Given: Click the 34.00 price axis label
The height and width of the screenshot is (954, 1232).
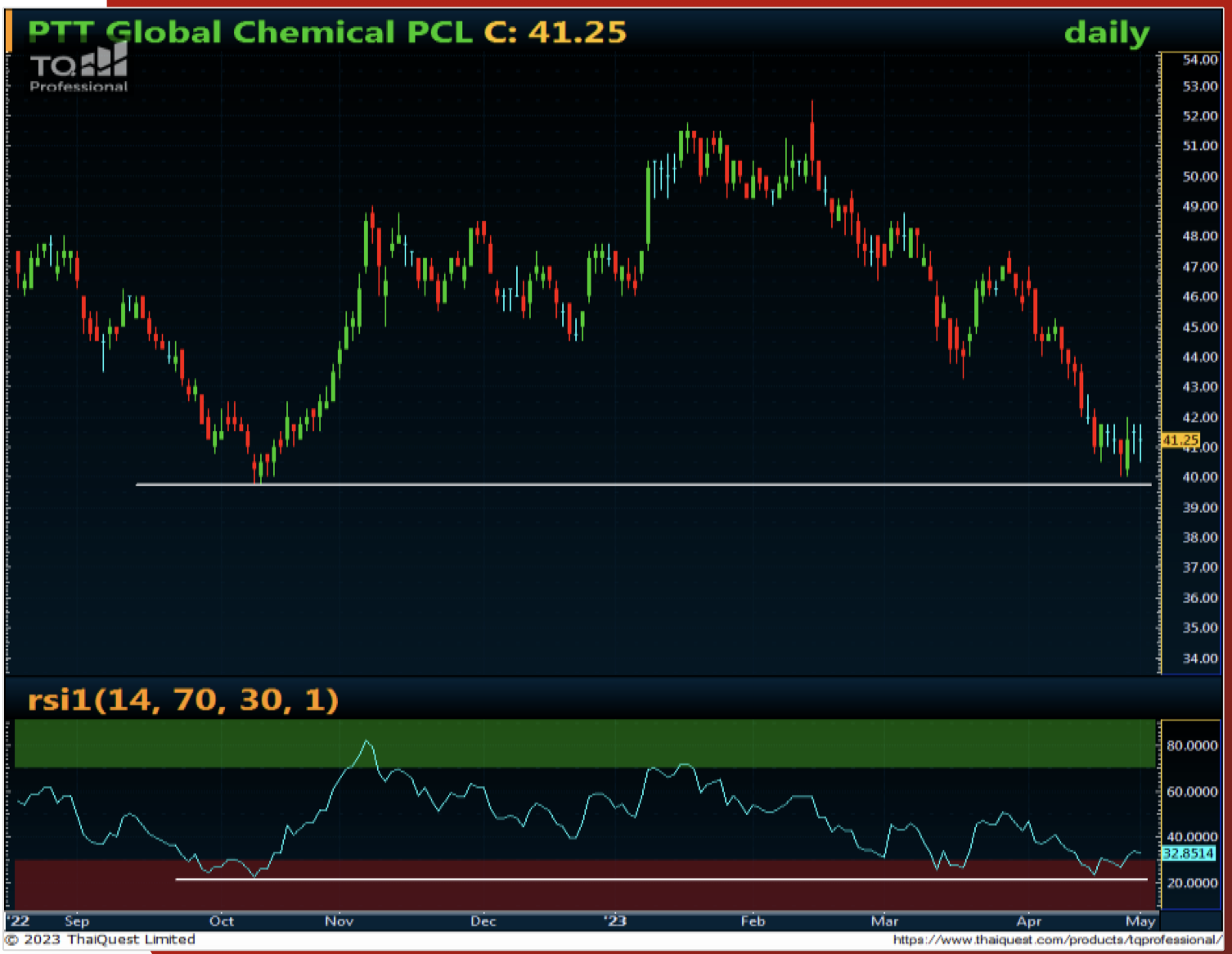Looking at the screenshot, I should pyautogui.click(x=1200, y=659).
